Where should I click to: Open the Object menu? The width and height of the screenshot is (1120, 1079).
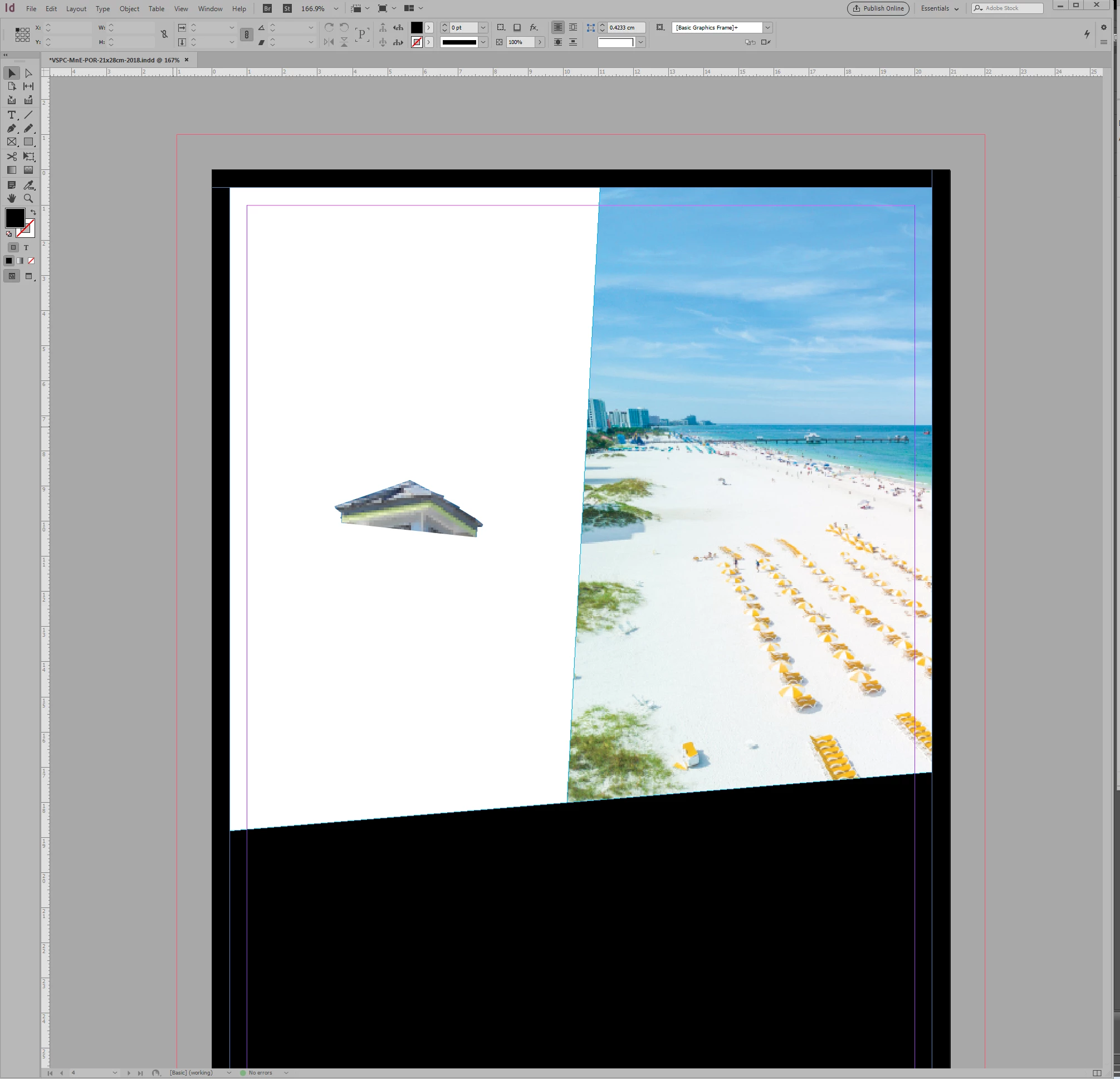[129, 8]
